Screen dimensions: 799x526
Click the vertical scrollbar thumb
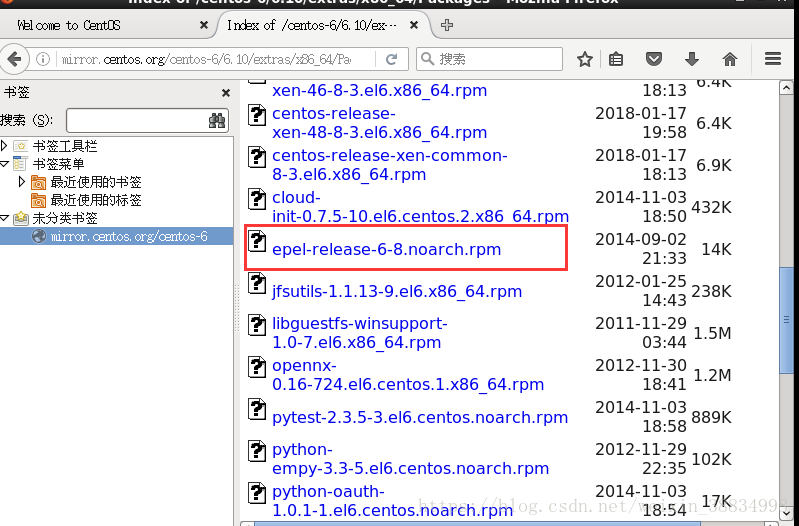pos(786,321)
